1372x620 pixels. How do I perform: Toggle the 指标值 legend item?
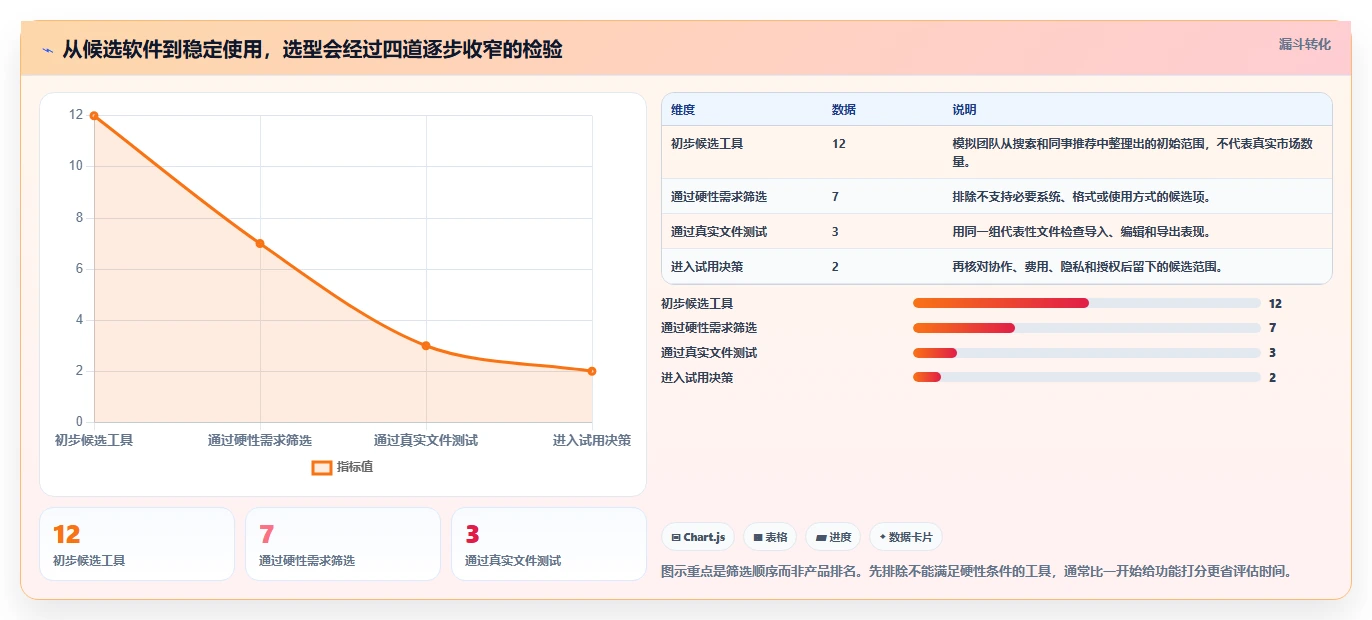click(x=343, y=467)
